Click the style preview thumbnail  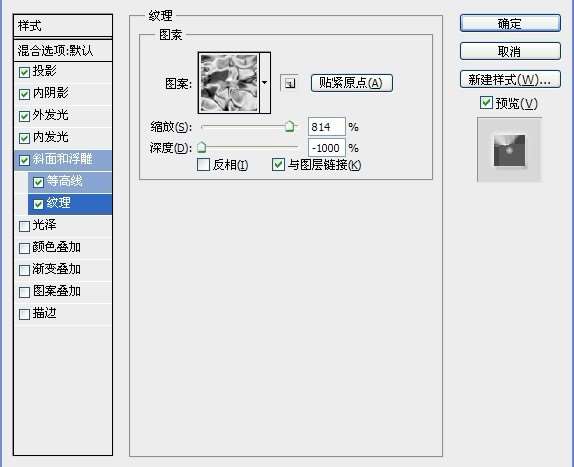(509, 150)
